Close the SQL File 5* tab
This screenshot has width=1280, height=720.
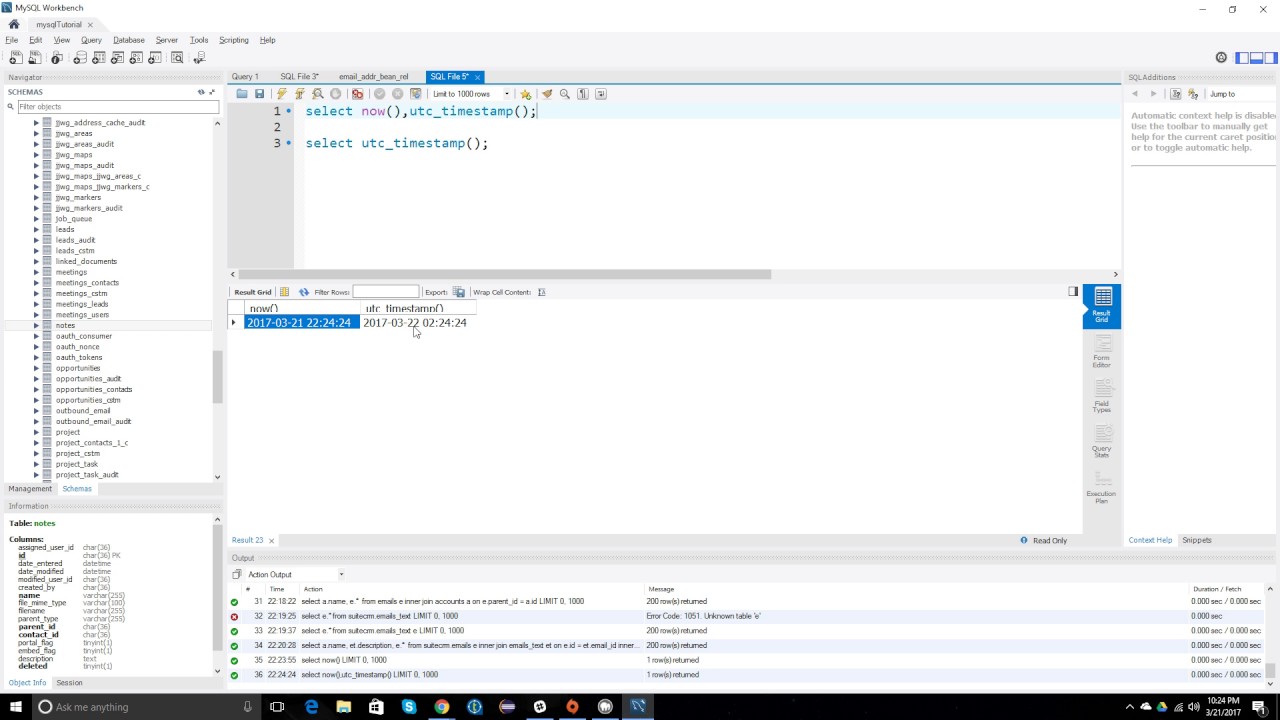pyautogui.click(x=478, y=77)
